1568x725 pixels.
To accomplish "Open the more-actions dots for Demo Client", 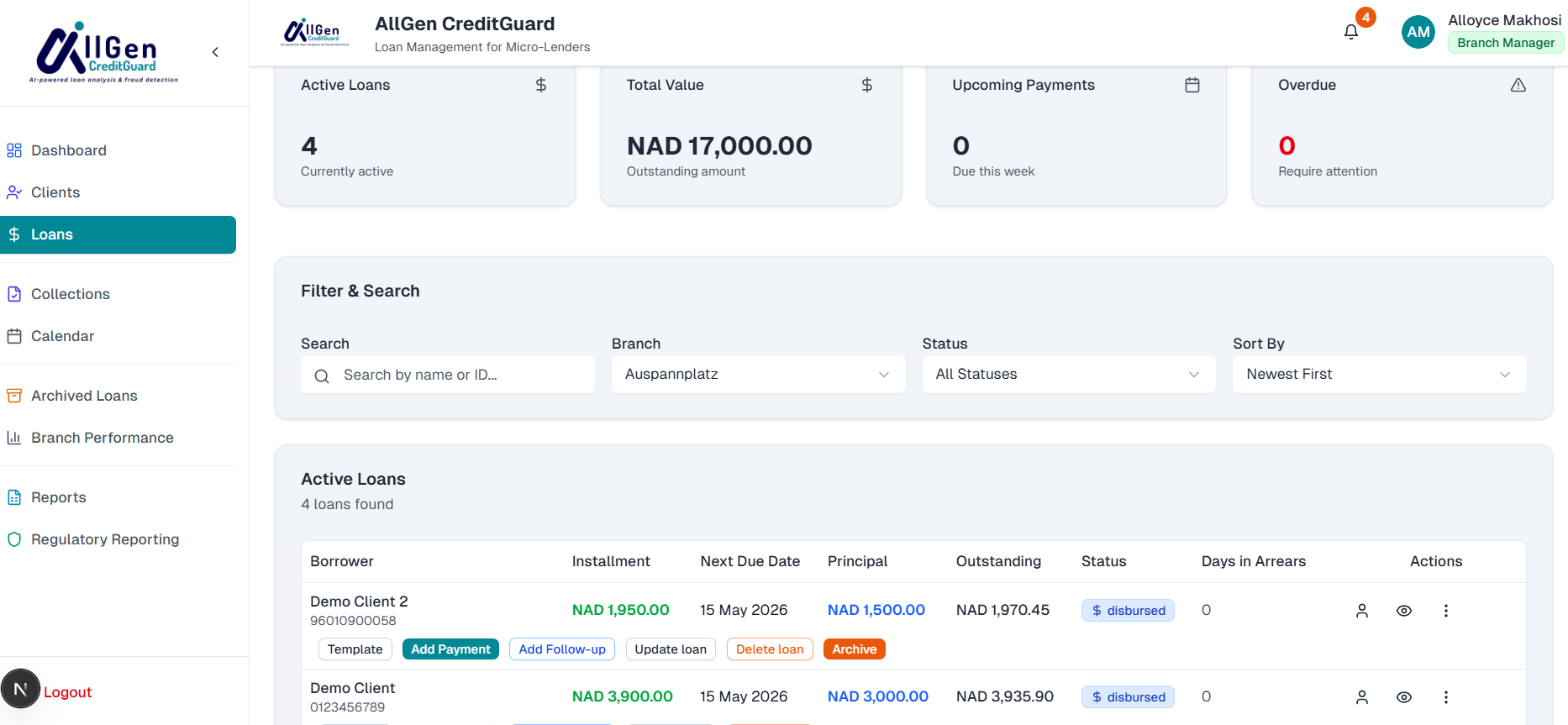I will pyautogui.click(x=1446, y=697).
